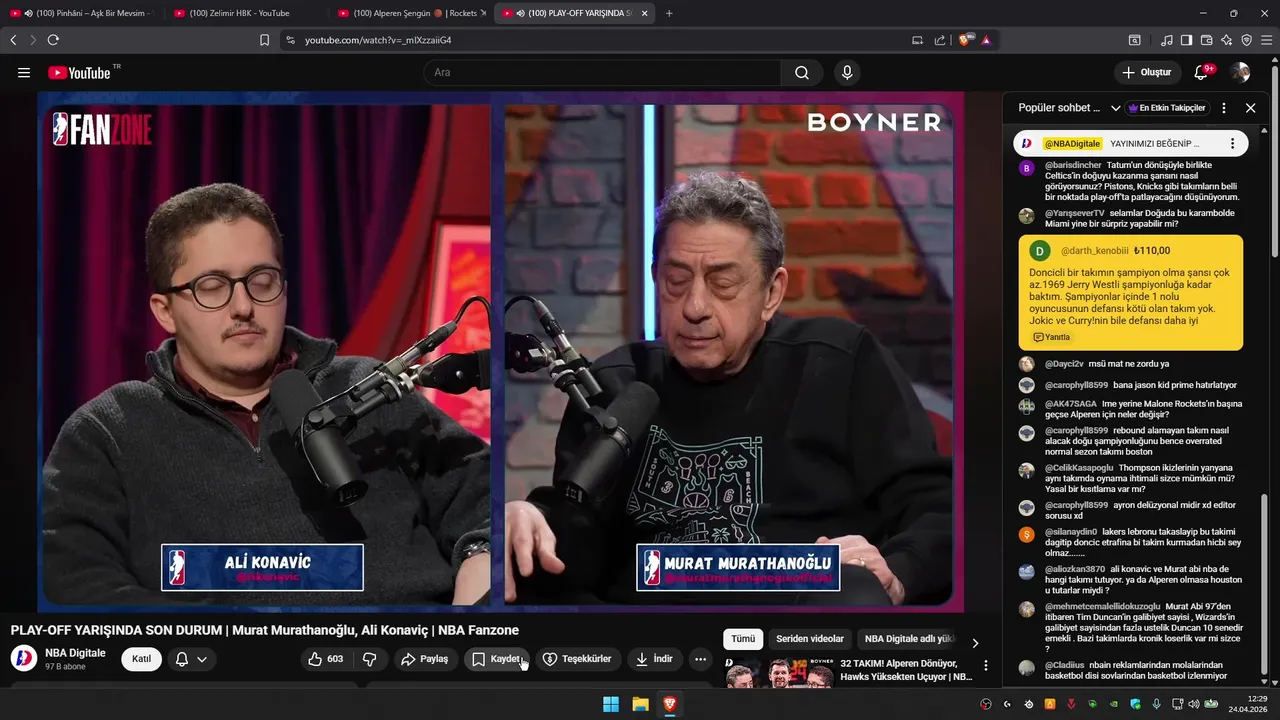Open Windows Start menu
The image size is (1280, 720).
pos(610,704)
